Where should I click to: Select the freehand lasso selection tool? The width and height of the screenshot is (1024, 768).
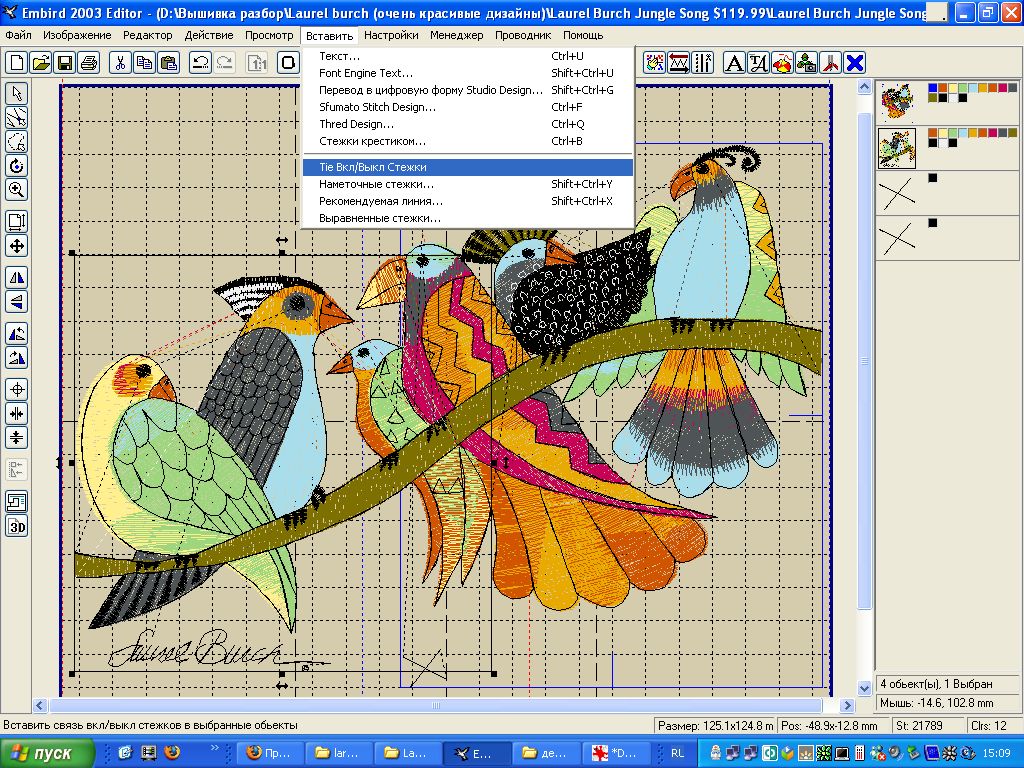pos(17,141)
